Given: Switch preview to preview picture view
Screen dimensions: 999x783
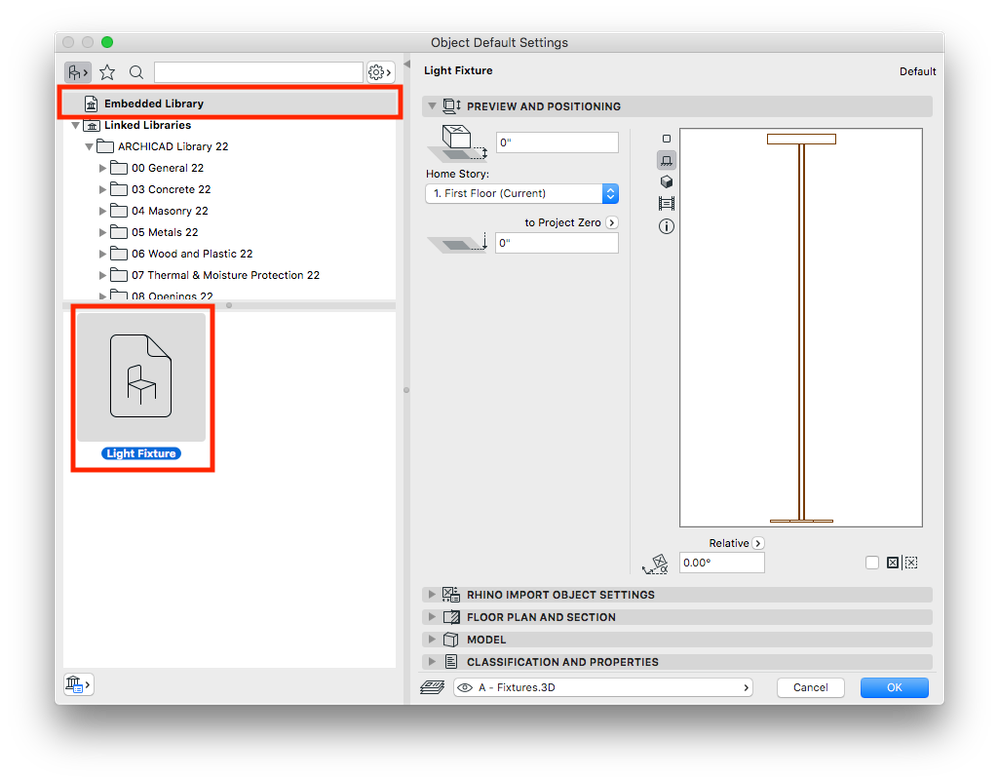Looking at the screenshot, I should pos(666,204).
